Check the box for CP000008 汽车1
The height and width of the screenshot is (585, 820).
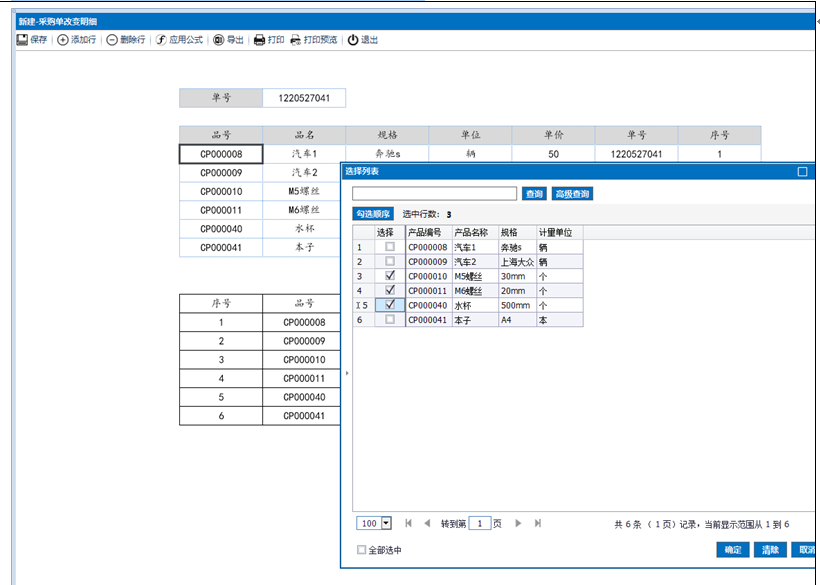pyautogui.click(x=390, y=246)
